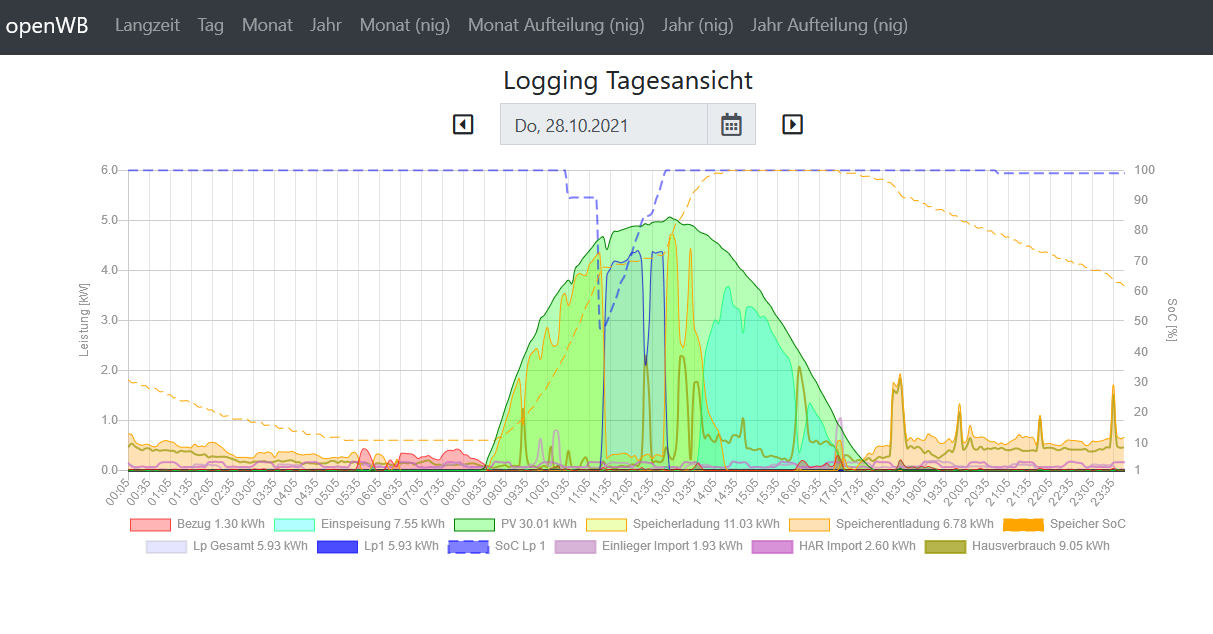Click the Speicher SoC orange legend swatch
The image size is (1213, 634).
click(1023, 524)
